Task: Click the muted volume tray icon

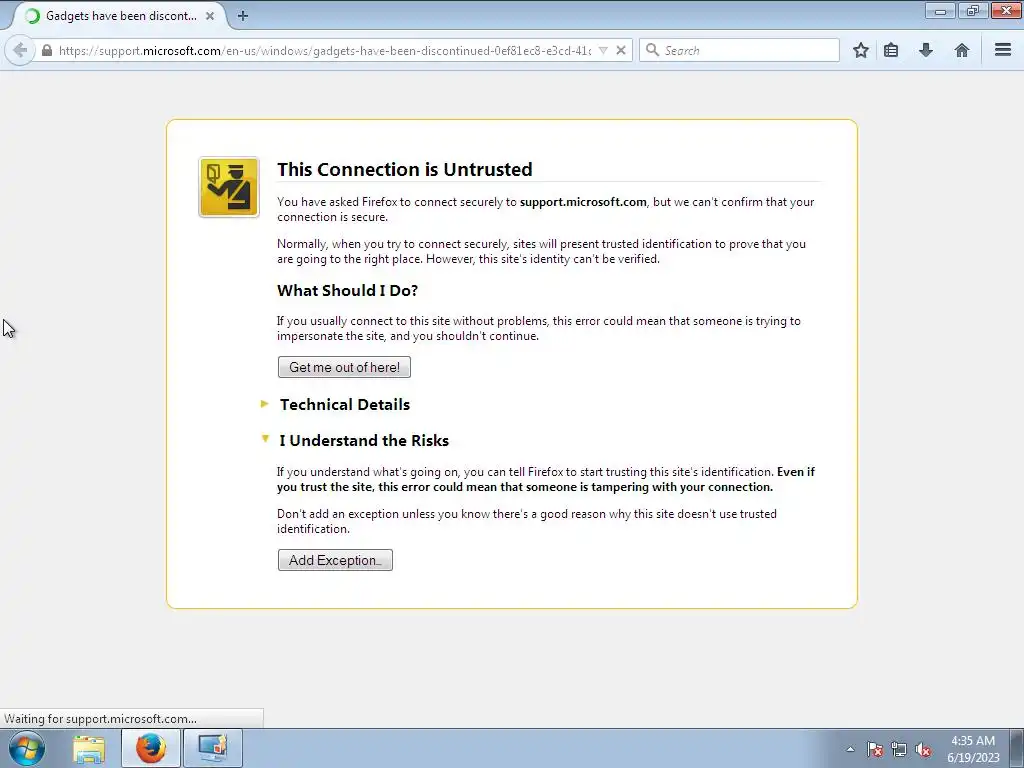Action: pos(923,749)
